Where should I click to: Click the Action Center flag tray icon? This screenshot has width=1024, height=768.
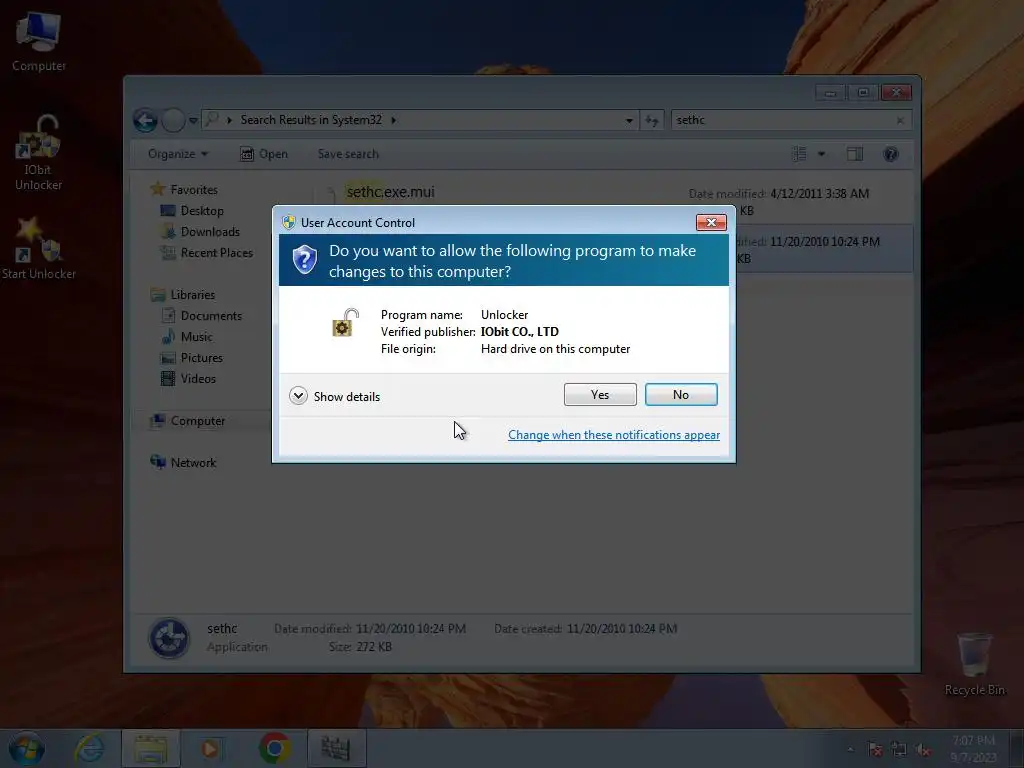pos(875,750)
